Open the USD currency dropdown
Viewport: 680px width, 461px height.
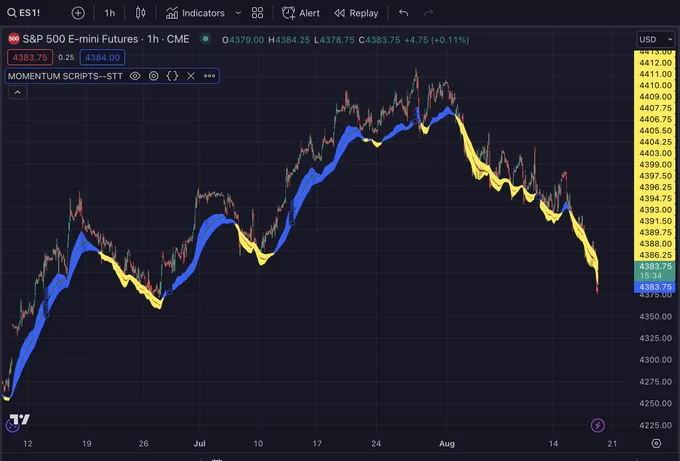point(655,39)
